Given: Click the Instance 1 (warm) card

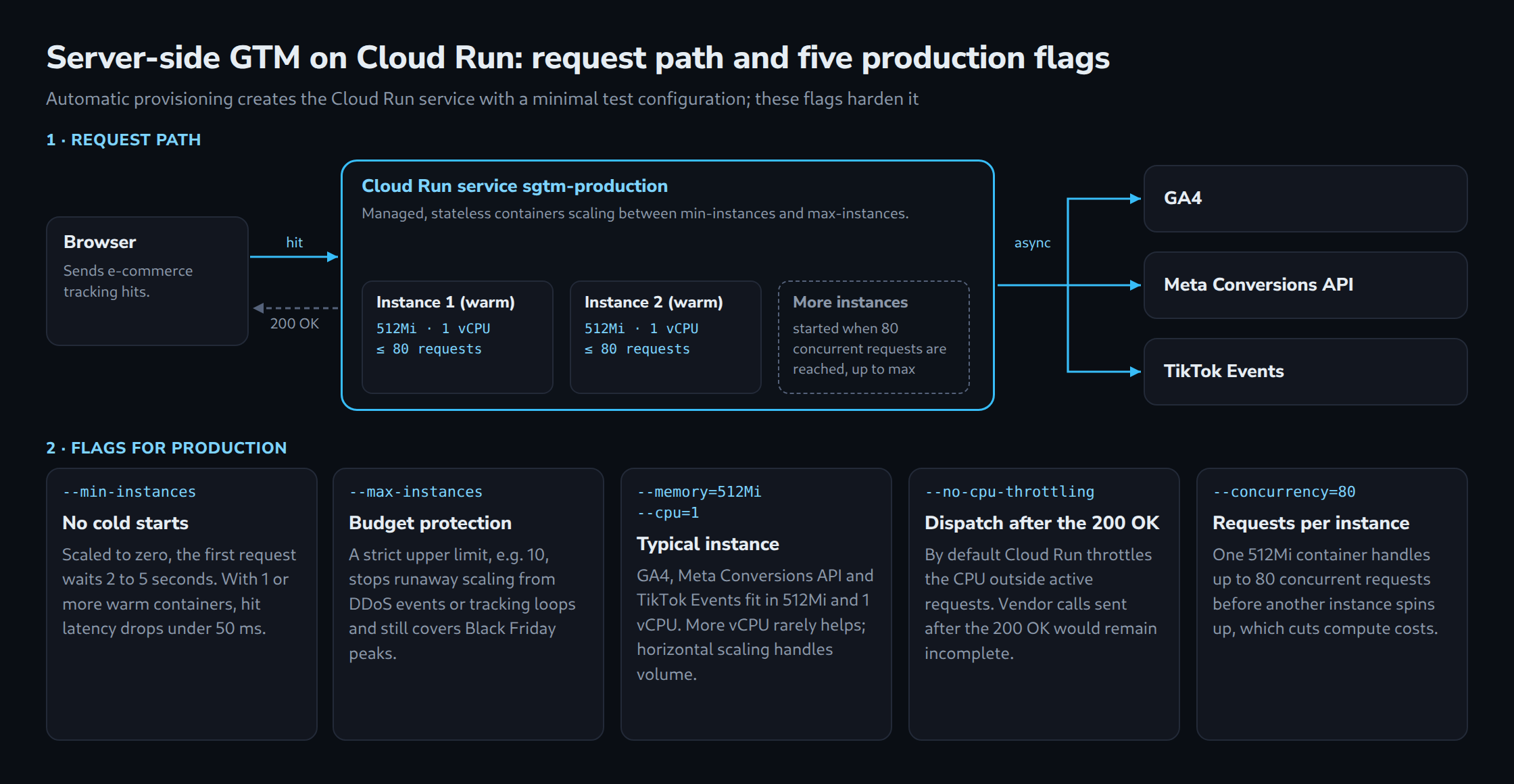Looking at the screenshot, I should (x=458, y=337).
